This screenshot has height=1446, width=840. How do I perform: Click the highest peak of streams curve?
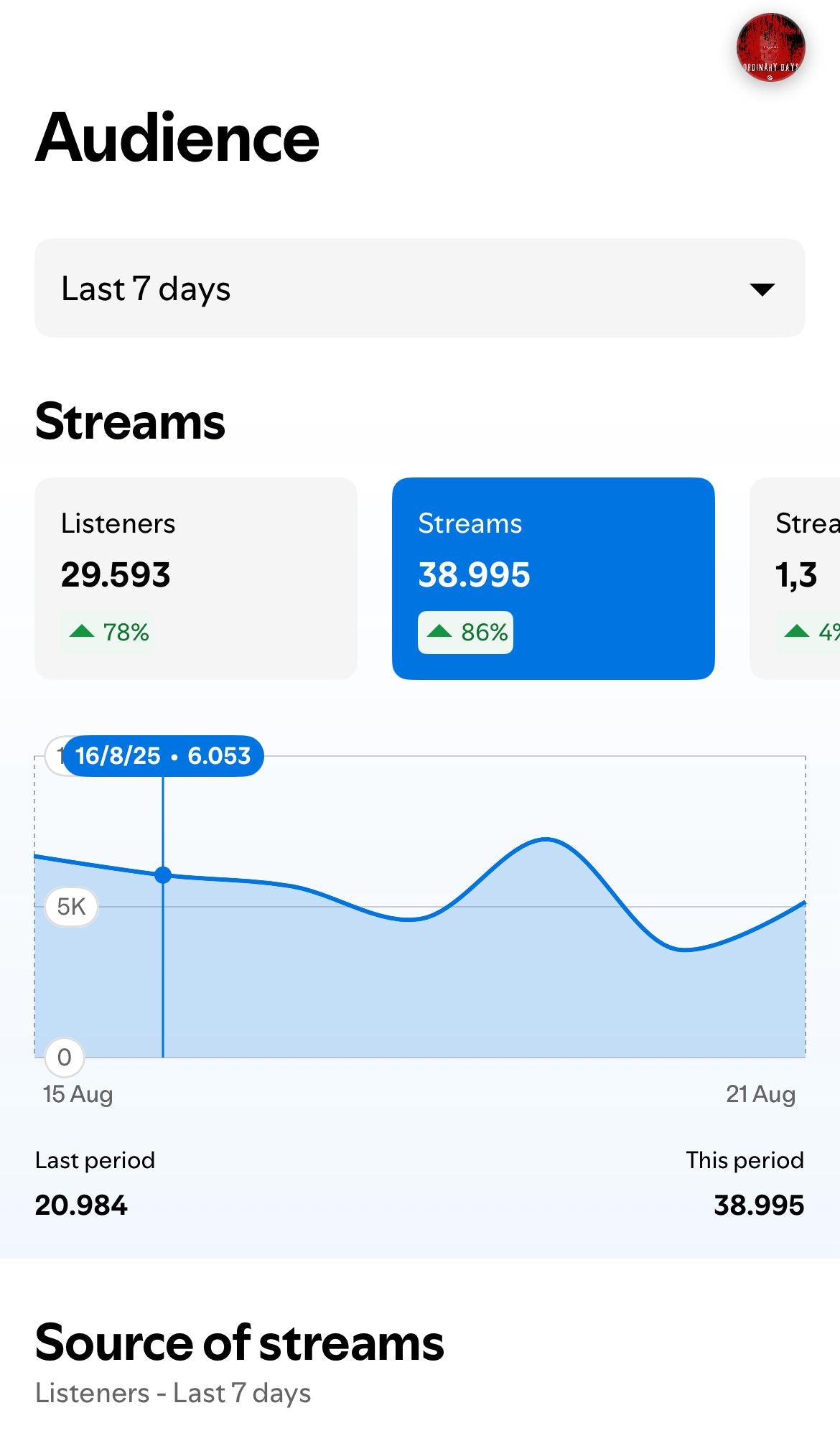(546, 839)
